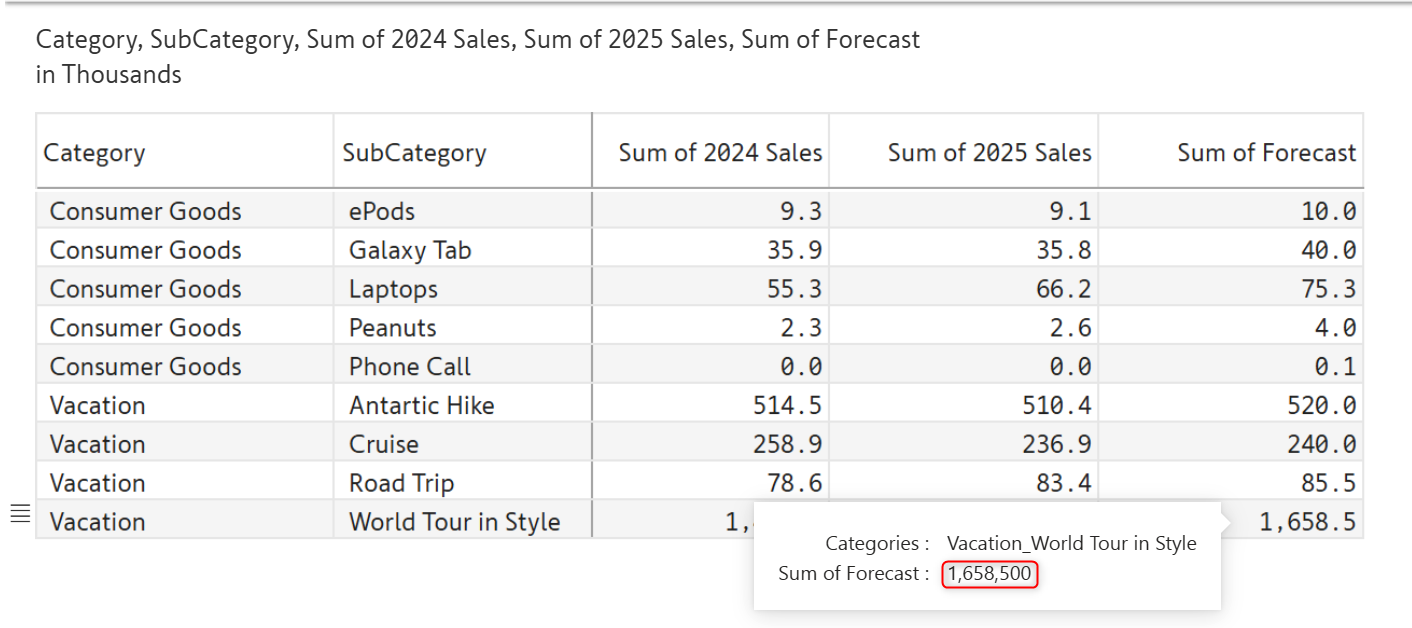Click the highlighted 1,658,500 tooltip value

tap(990, 574)
